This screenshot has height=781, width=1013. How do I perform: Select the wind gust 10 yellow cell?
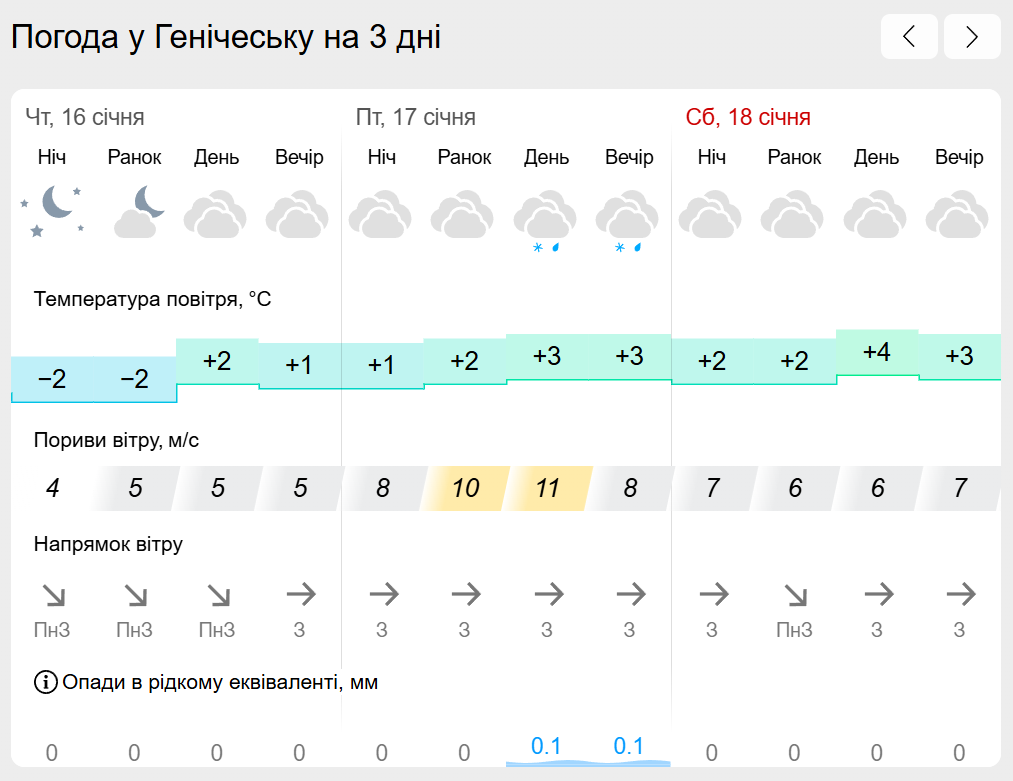(465, 488)
